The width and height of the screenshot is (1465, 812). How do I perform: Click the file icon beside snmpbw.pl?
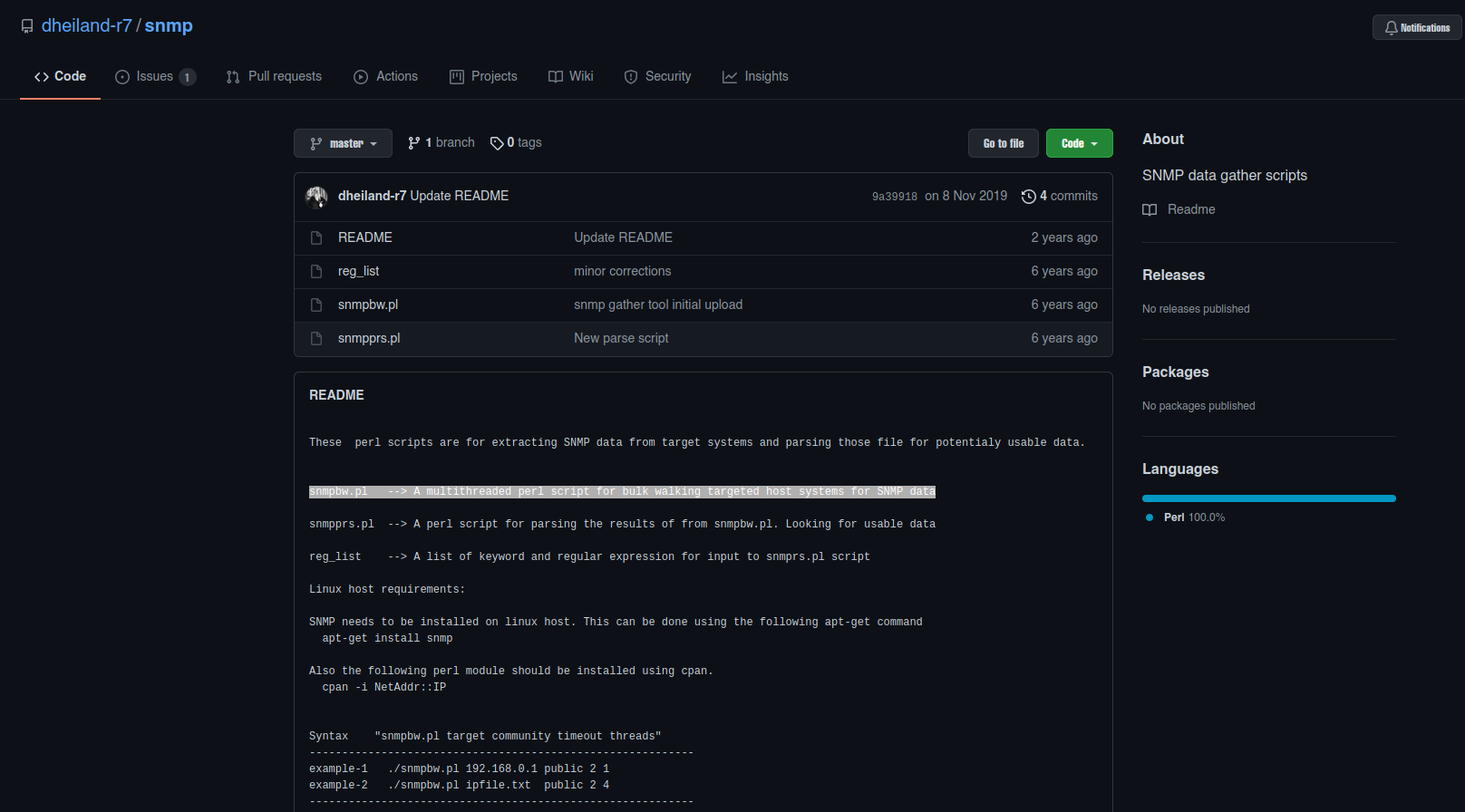point(316,304)
